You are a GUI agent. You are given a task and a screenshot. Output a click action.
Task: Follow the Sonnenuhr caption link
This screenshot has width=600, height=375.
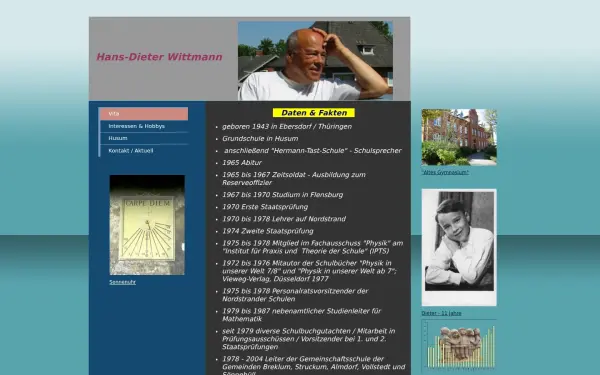tap(122, 282)
